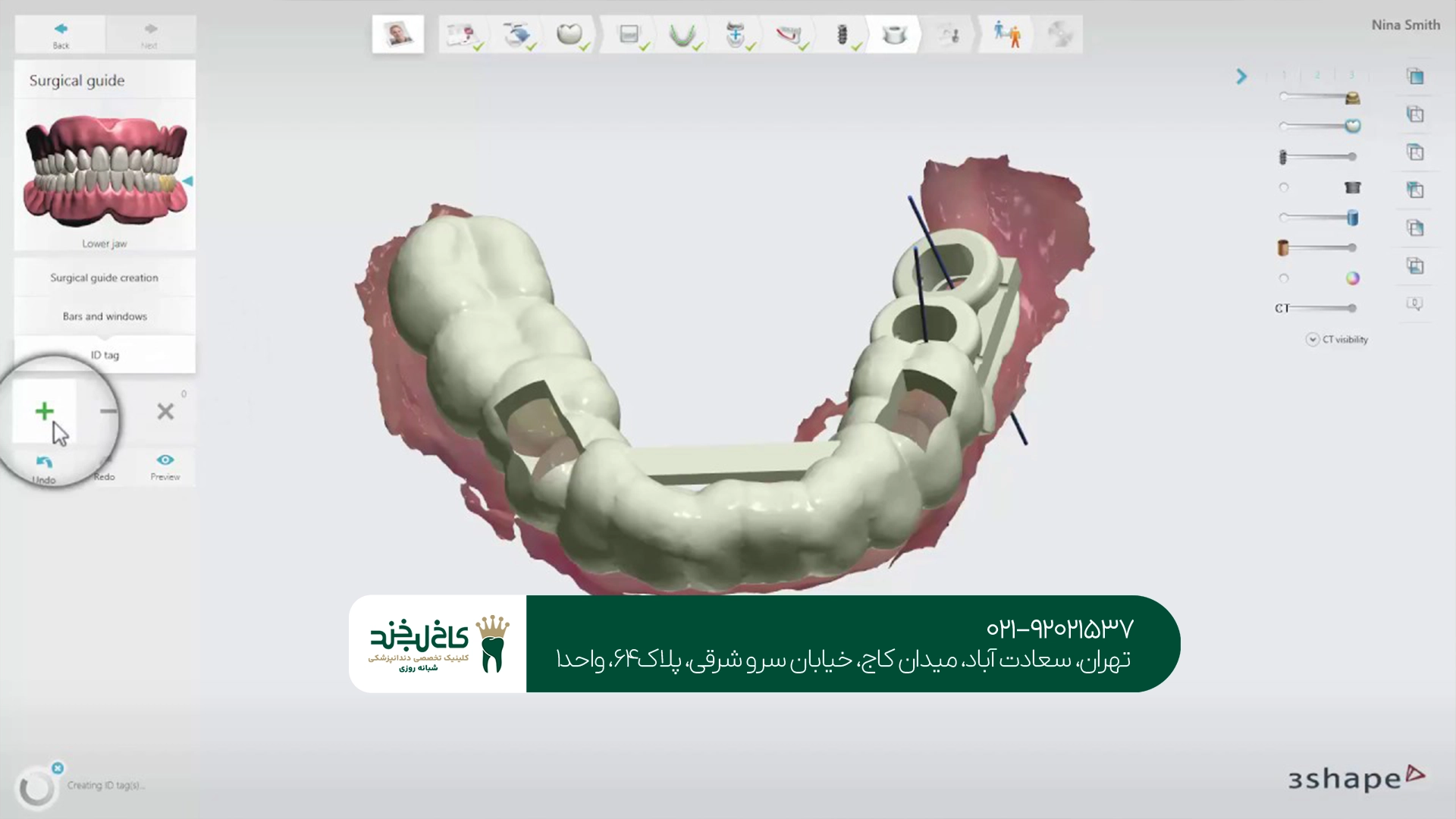Toggle the dark sleeve visibility radio

[1284, 187]
